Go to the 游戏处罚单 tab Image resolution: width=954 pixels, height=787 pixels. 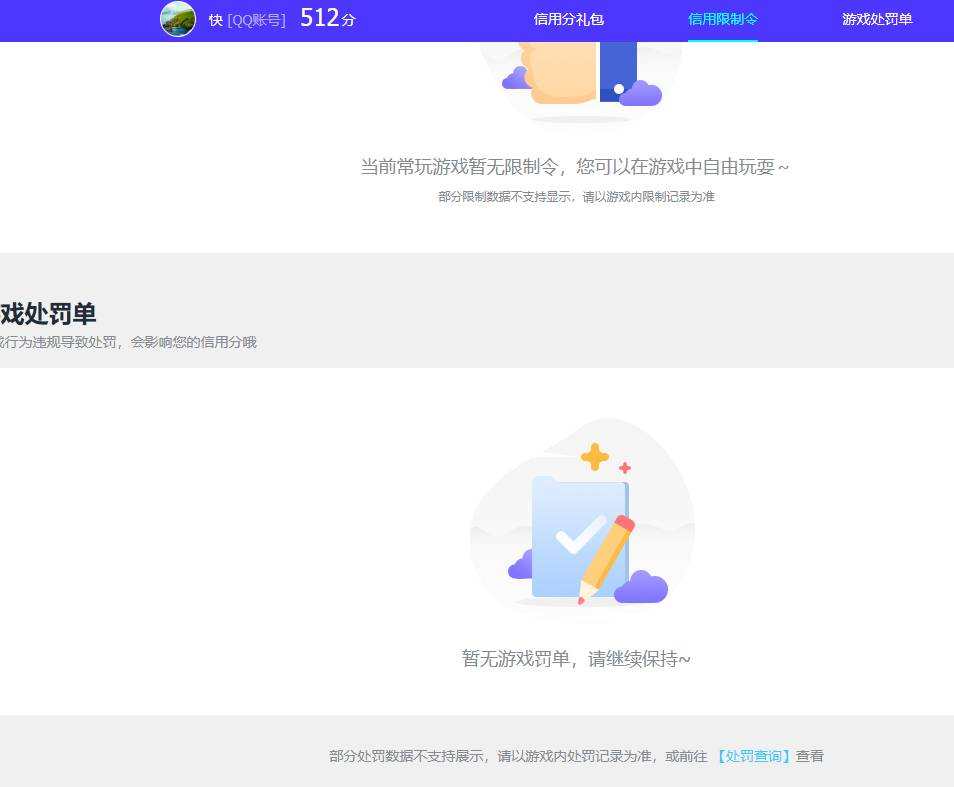tap(877, 19)
